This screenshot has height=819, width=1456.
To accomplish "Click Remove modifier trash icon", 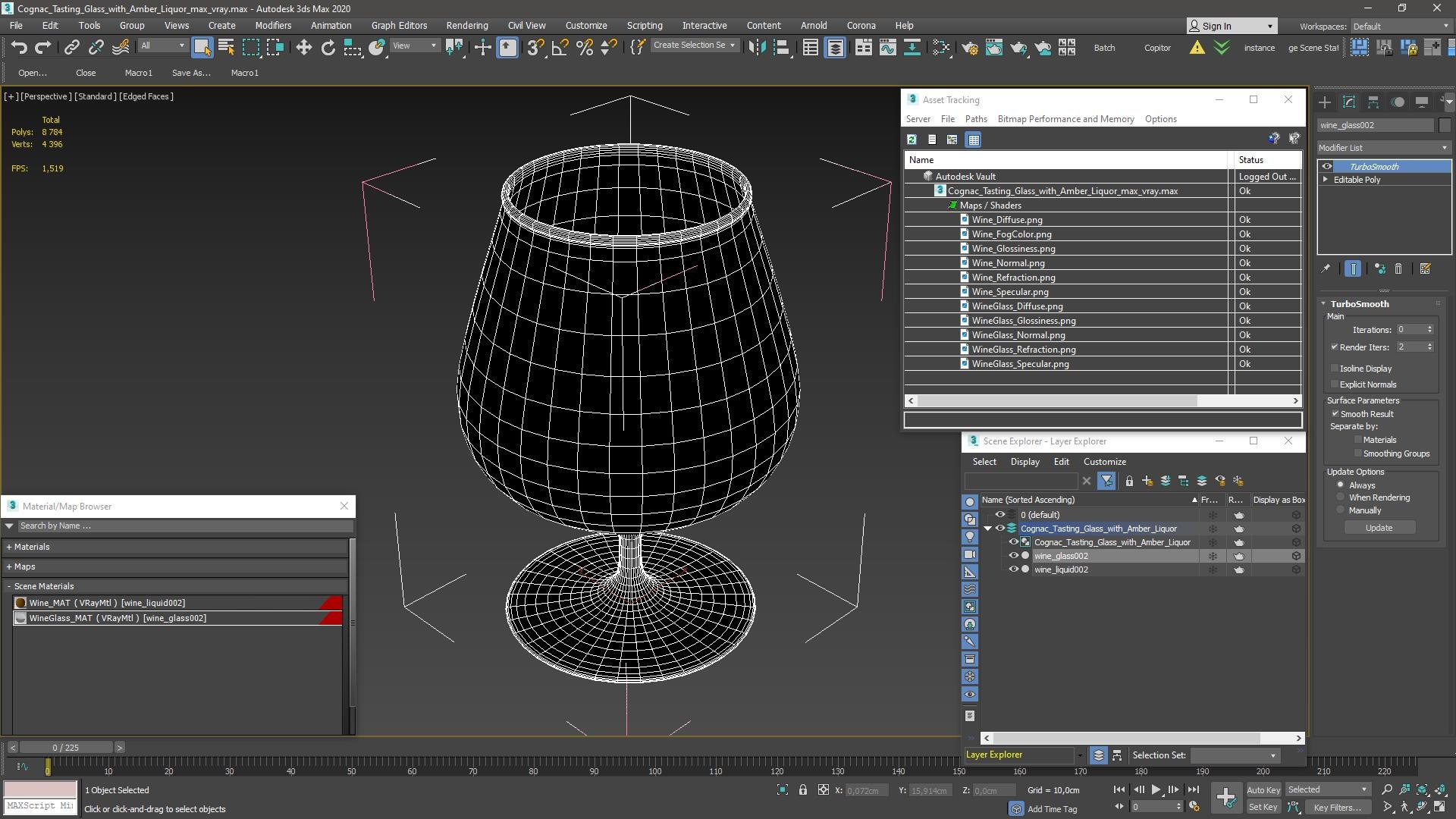I will (1398, 268).
